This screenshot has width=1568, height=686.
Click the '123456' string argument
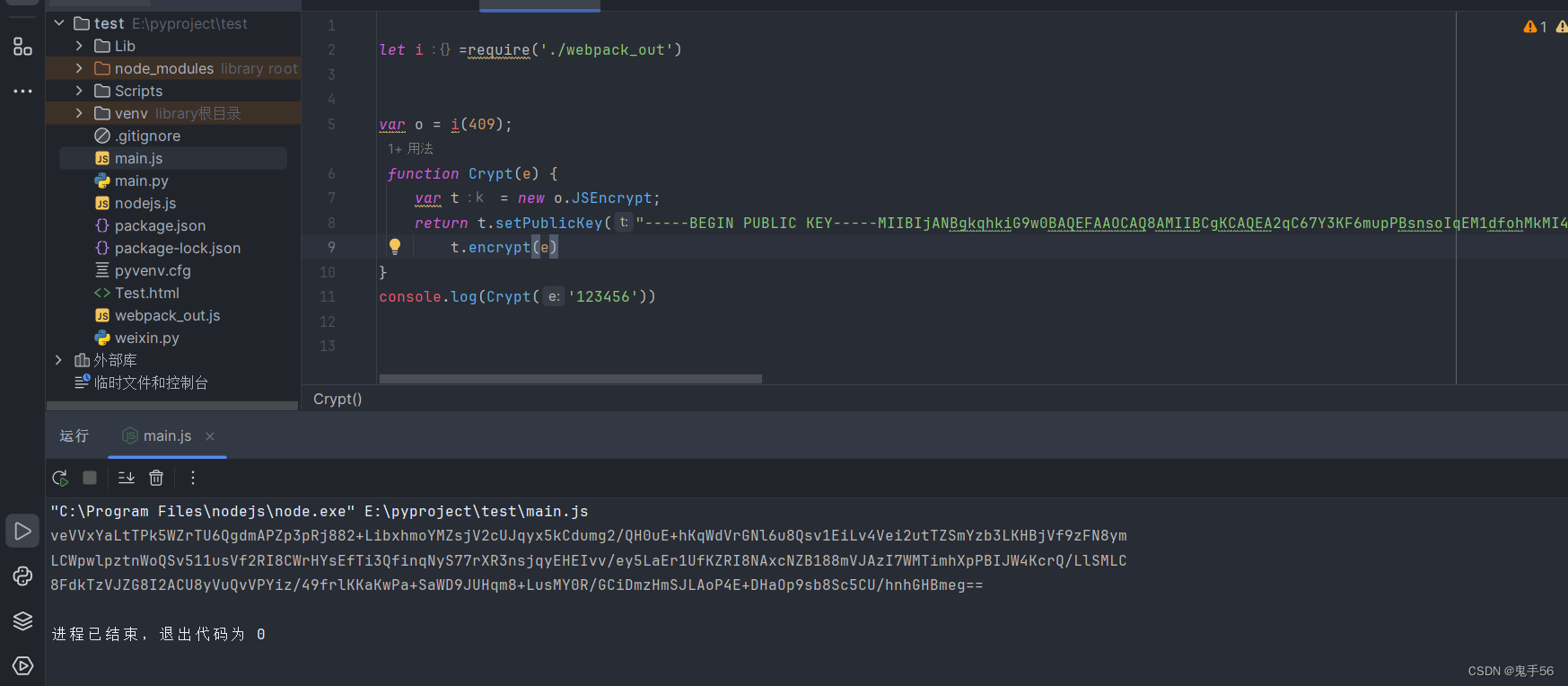point(602,296)
